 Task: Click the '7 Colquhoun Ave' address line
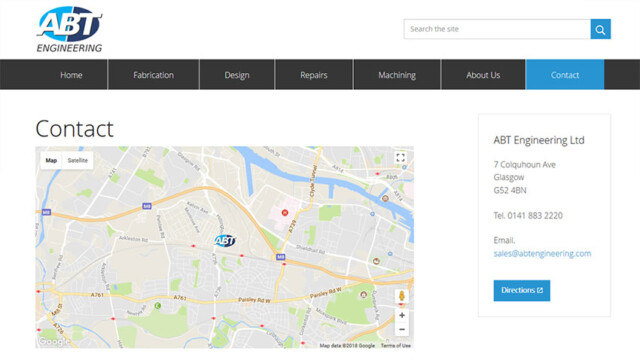coord(524,164)
